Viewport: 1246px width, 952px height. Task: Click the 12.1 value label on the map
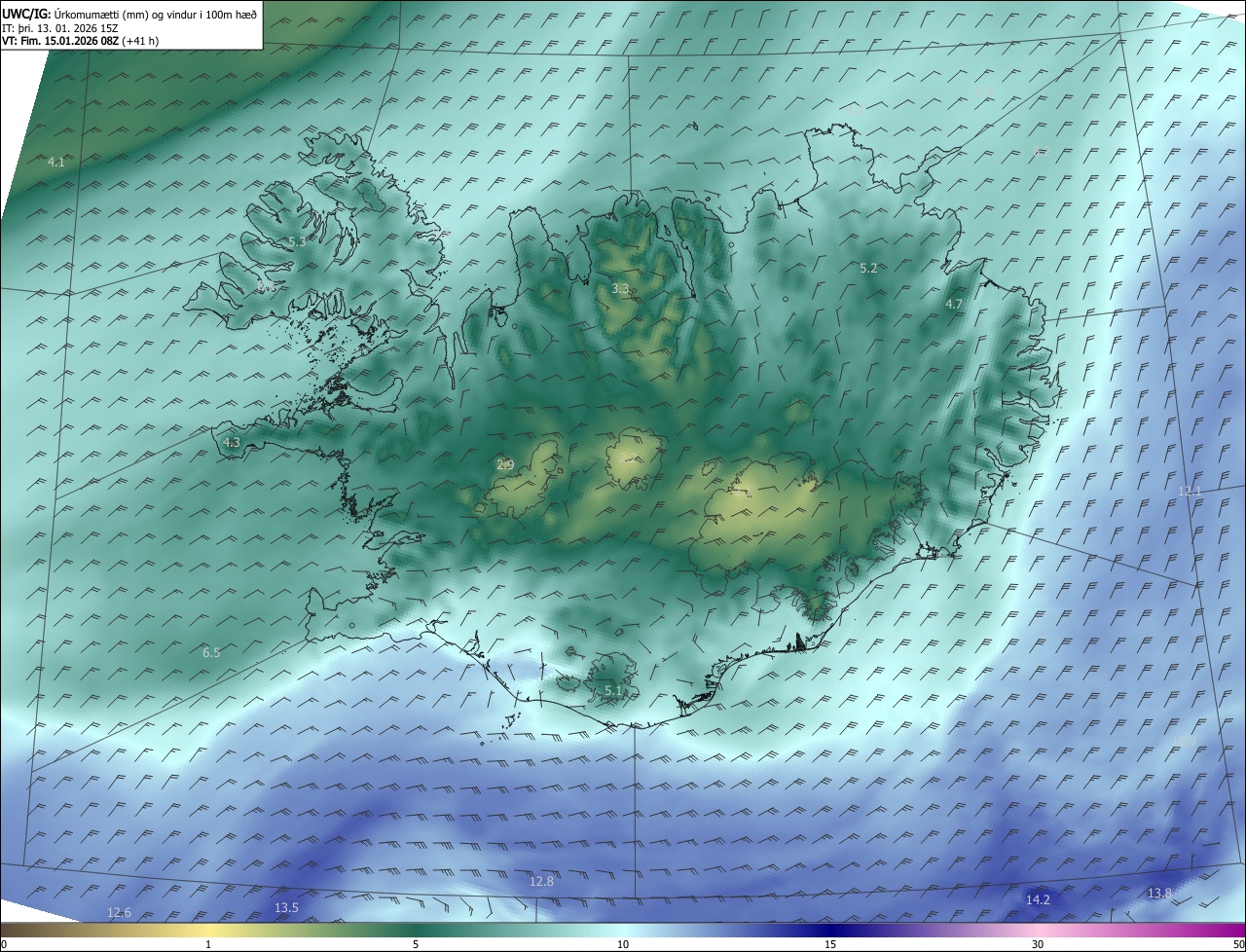tap(1191, 491)
